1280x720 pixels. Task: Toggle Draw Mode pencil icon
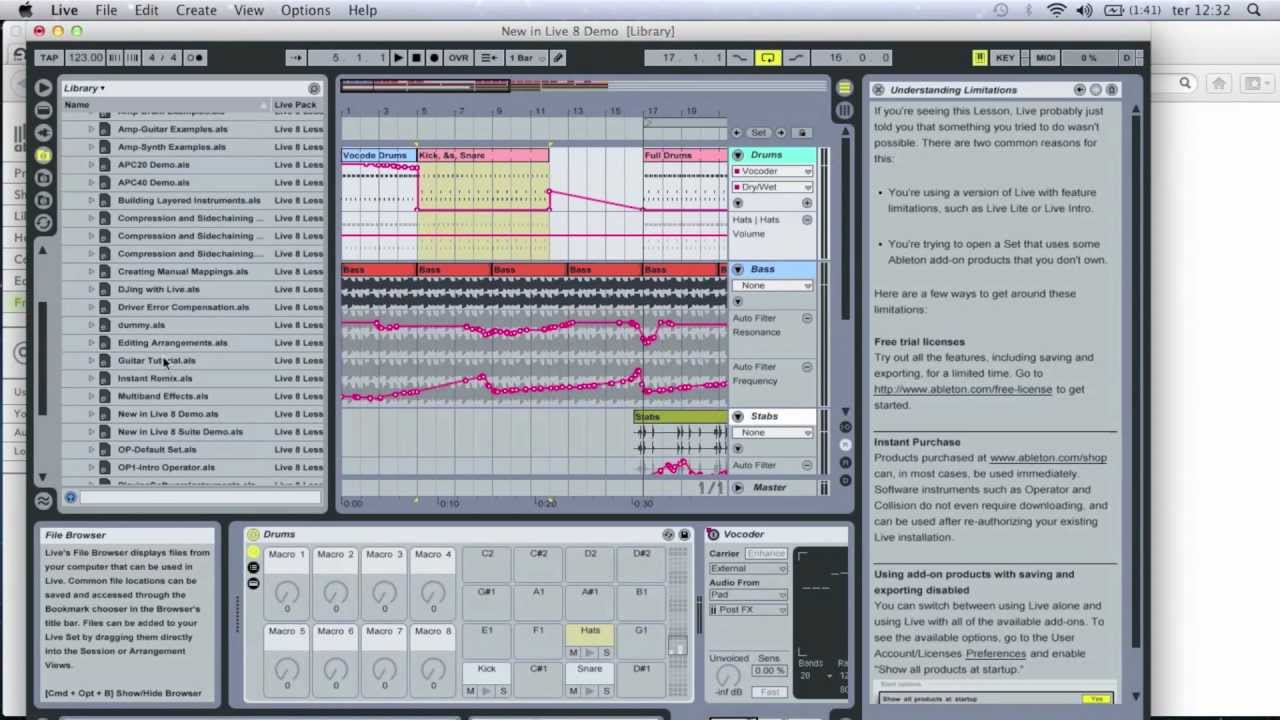tap(558, 58)
